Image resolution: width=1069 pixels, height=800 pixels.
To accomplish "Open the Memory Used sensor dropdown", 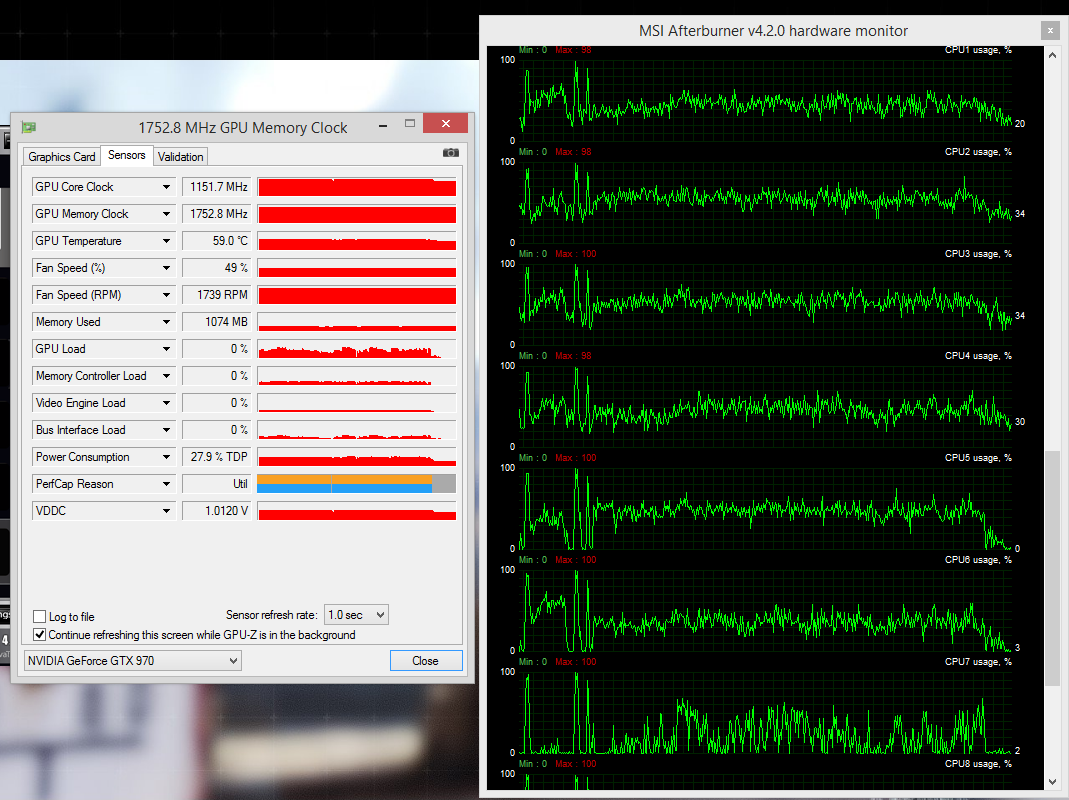I will point(166,322).
